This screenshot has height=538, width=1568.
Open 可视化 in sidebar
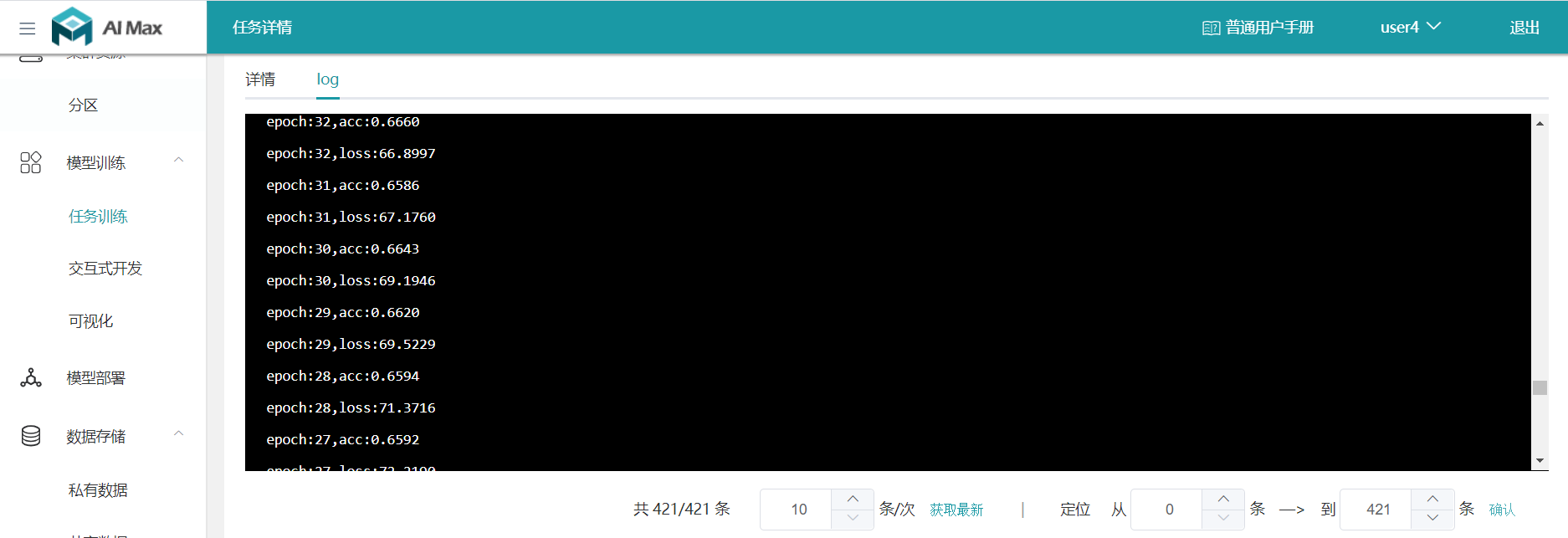90,320
